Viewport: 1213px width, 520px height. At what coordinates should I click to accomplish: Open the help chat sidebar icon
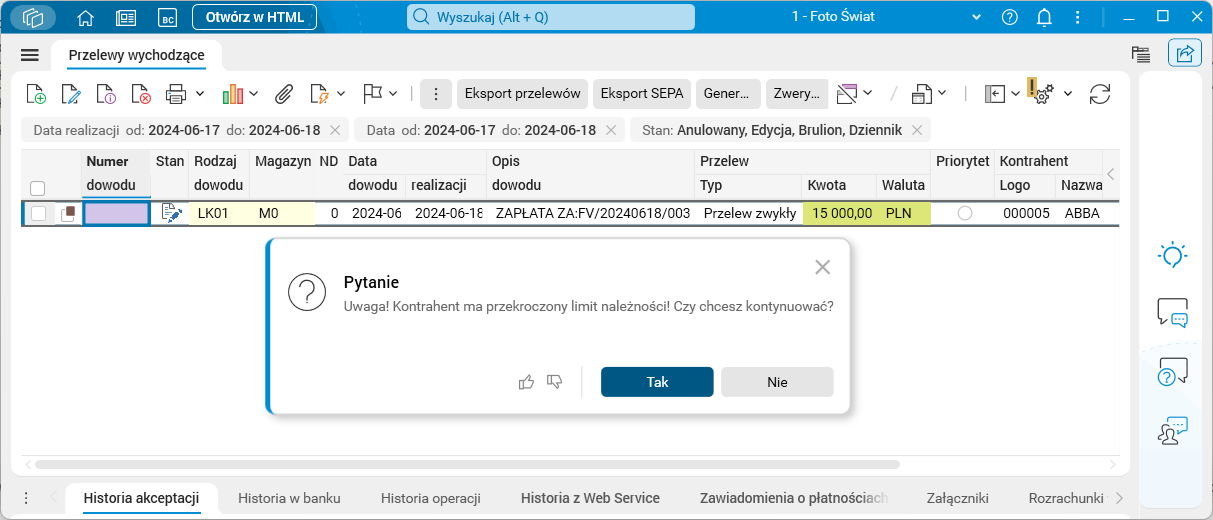pyautogui.click(x=1172, y=372)
